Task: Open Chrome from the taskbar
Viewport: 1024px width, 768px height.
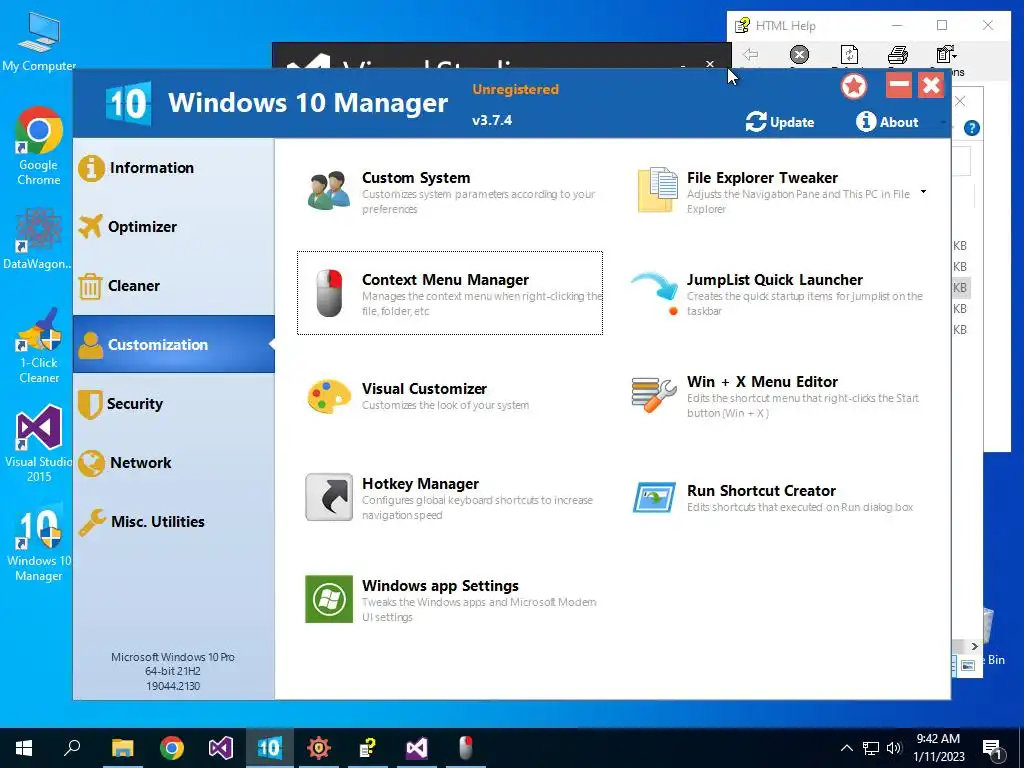Action: point(172,748)
